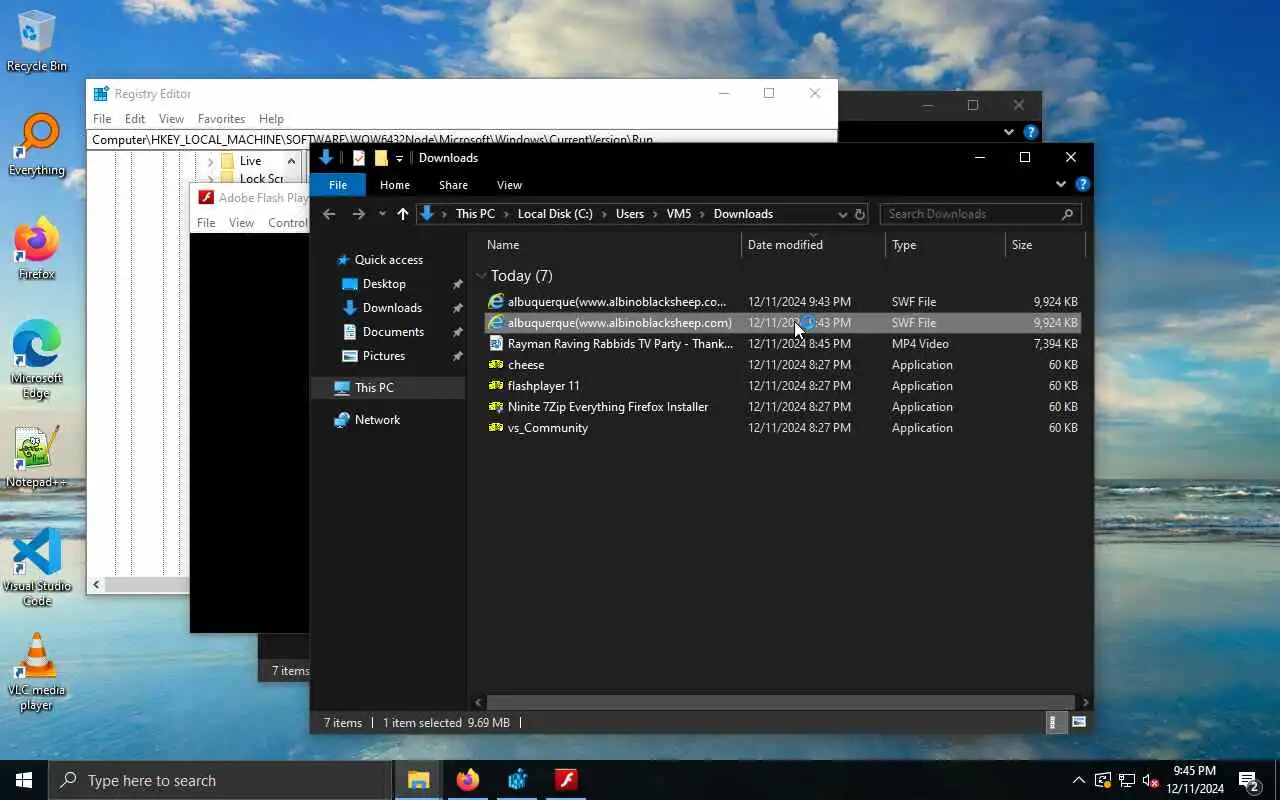Launch Notepad++ from the desktop
The image size is (1280, 800).
tap(37, 457)
